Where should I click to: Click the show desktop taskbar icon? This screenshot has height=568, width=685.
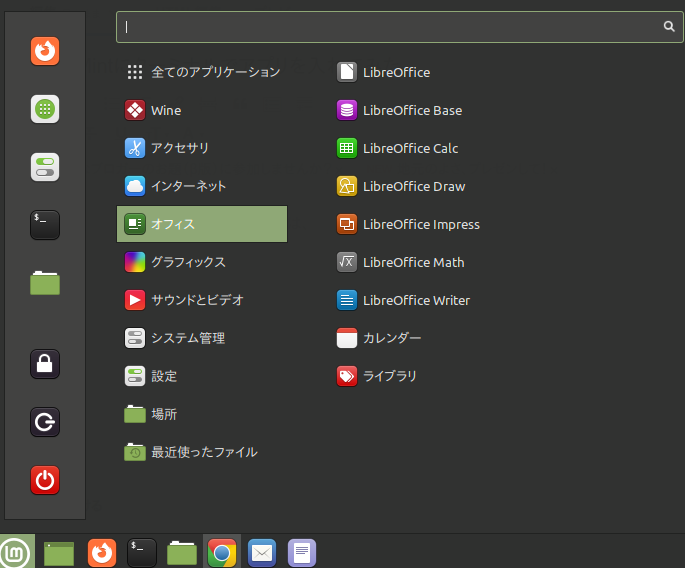59,553
